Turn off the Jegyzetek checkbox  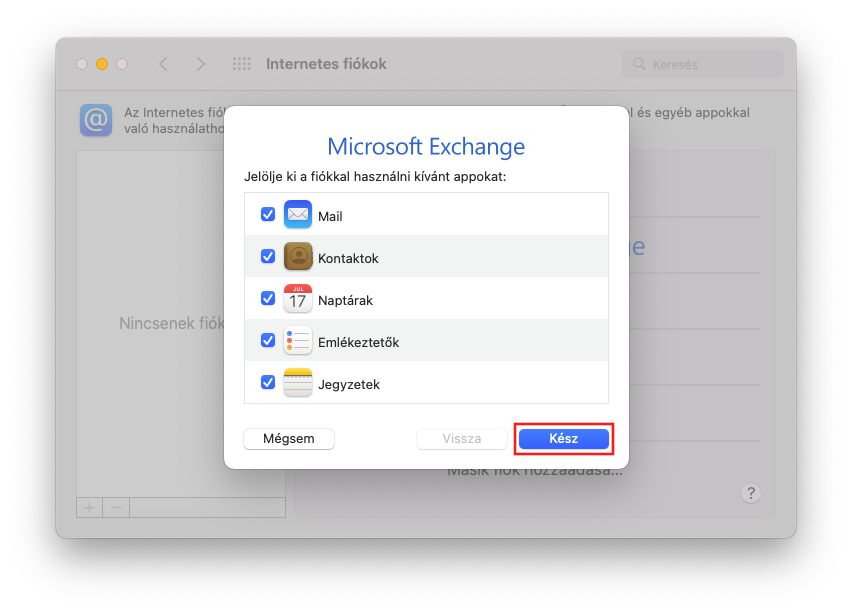(x=268, y=383)
